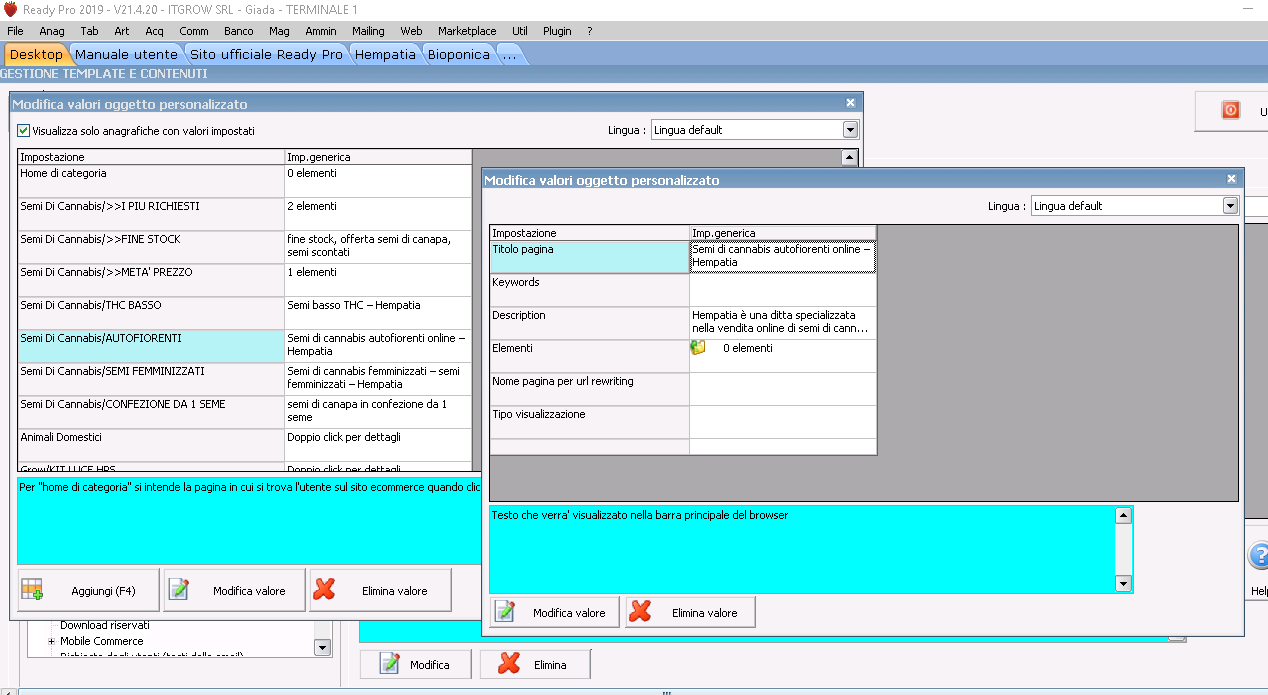Open the File menu
This screenshot has height=695, width=1268.
(x=15, y=31)
